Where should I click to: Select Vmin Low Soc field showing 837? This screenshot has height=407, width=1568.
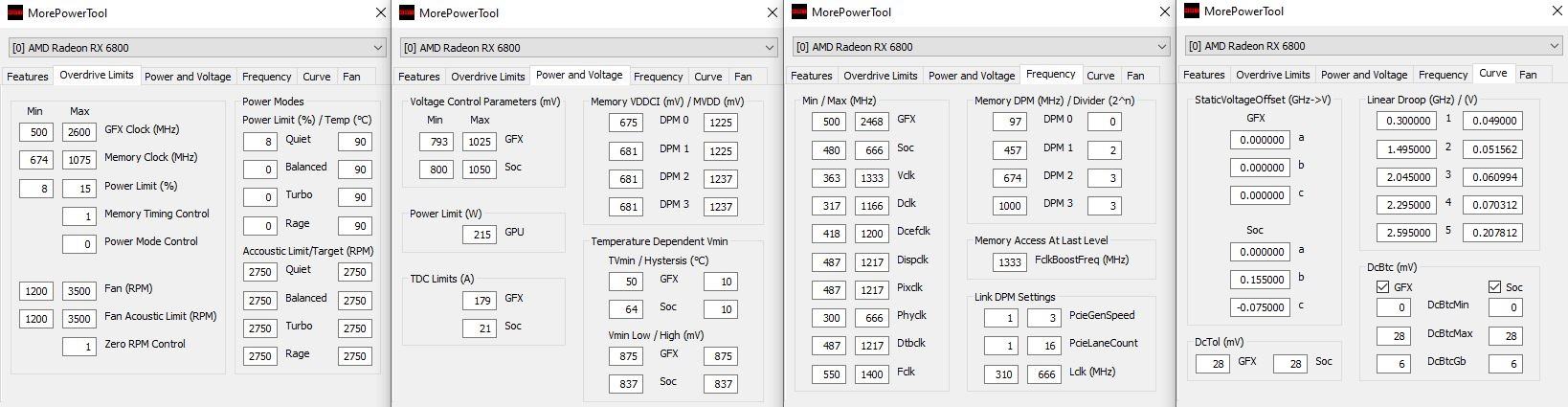(626, 384)
